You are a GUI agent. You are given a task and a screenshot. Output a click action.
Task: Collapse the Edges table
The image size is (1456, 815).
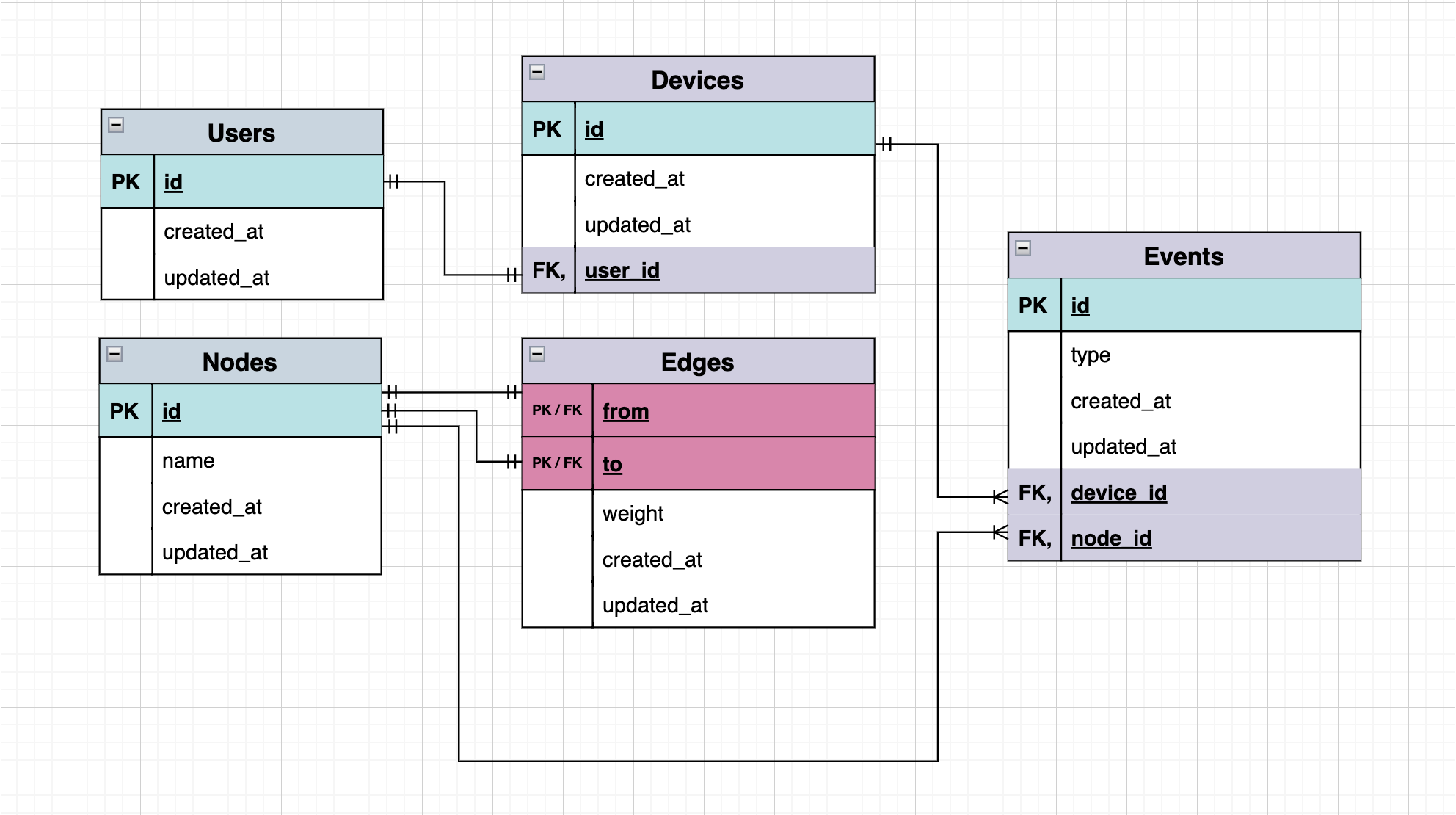point(537,354)
